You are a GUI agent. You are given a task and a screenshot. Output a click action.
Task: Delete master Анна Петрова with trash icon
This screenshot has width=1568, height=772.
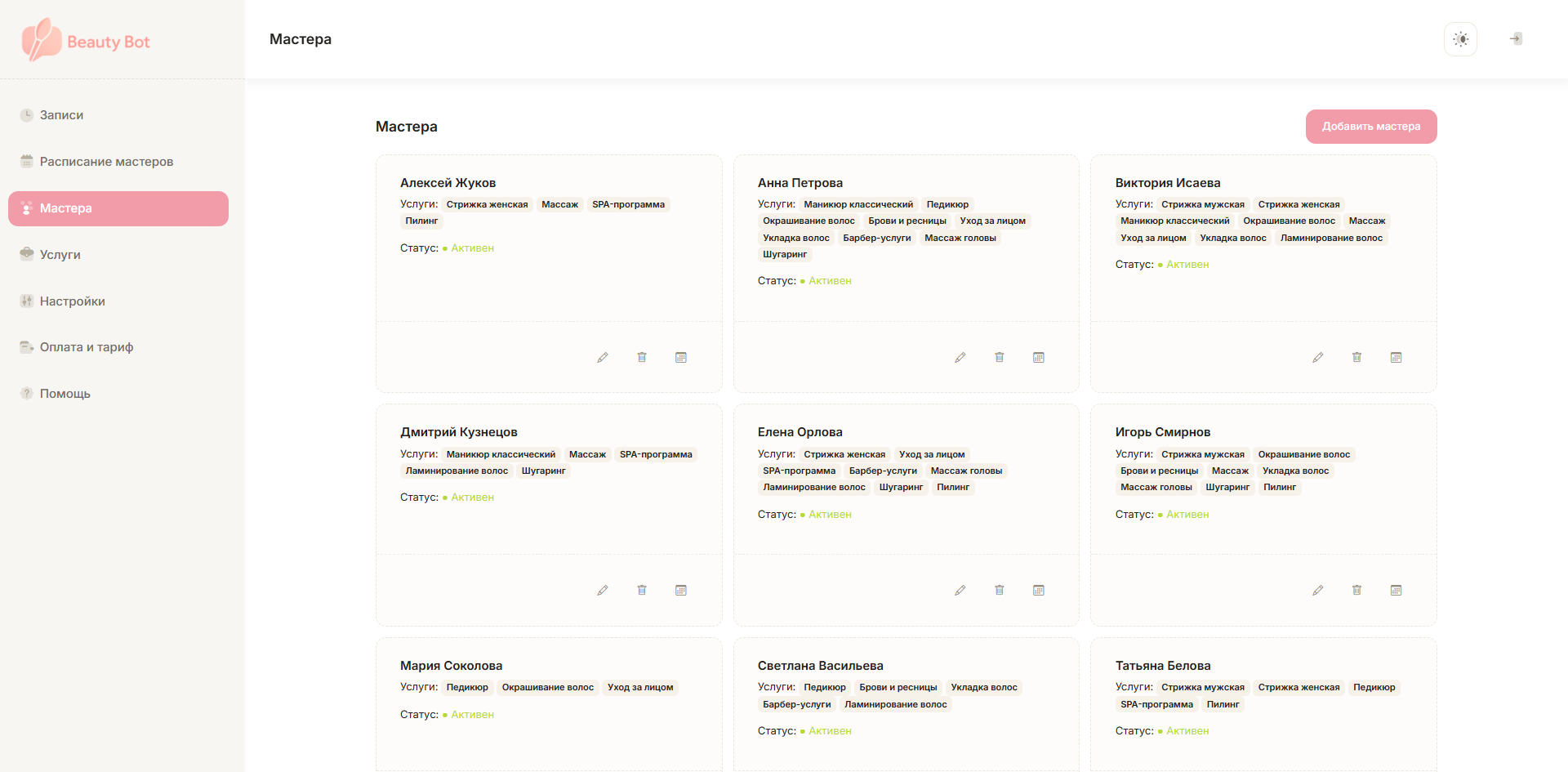(x=999, y=358)
